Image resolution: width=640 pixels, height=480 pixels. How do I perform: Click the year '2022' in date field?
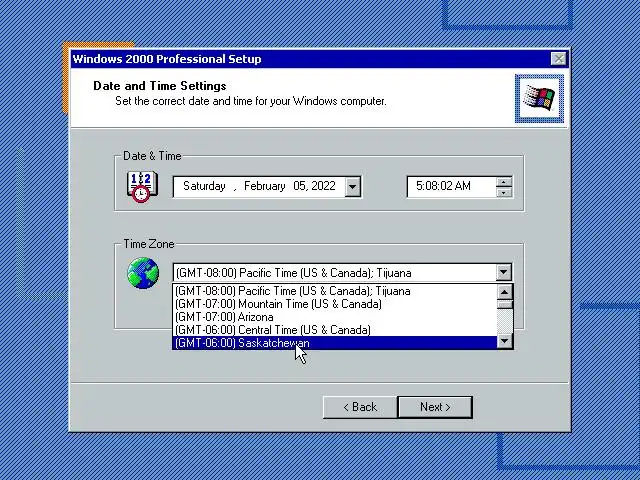323,186
